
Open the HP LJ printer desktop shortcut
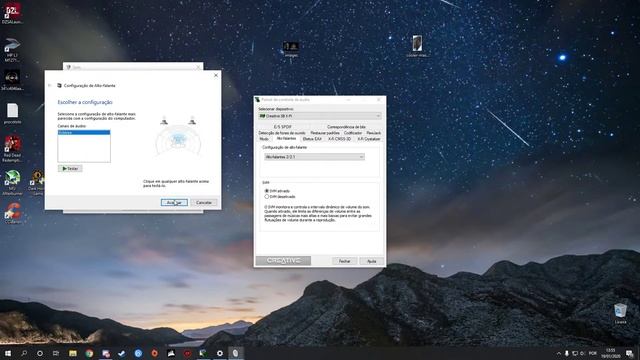pyautogui.click(x=12, y=49)
